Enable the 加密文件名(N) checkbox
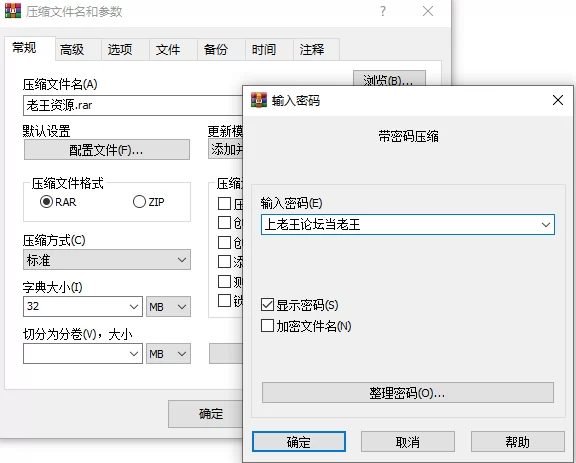Screen dimensions: 576x463 (x=267, y=326)
